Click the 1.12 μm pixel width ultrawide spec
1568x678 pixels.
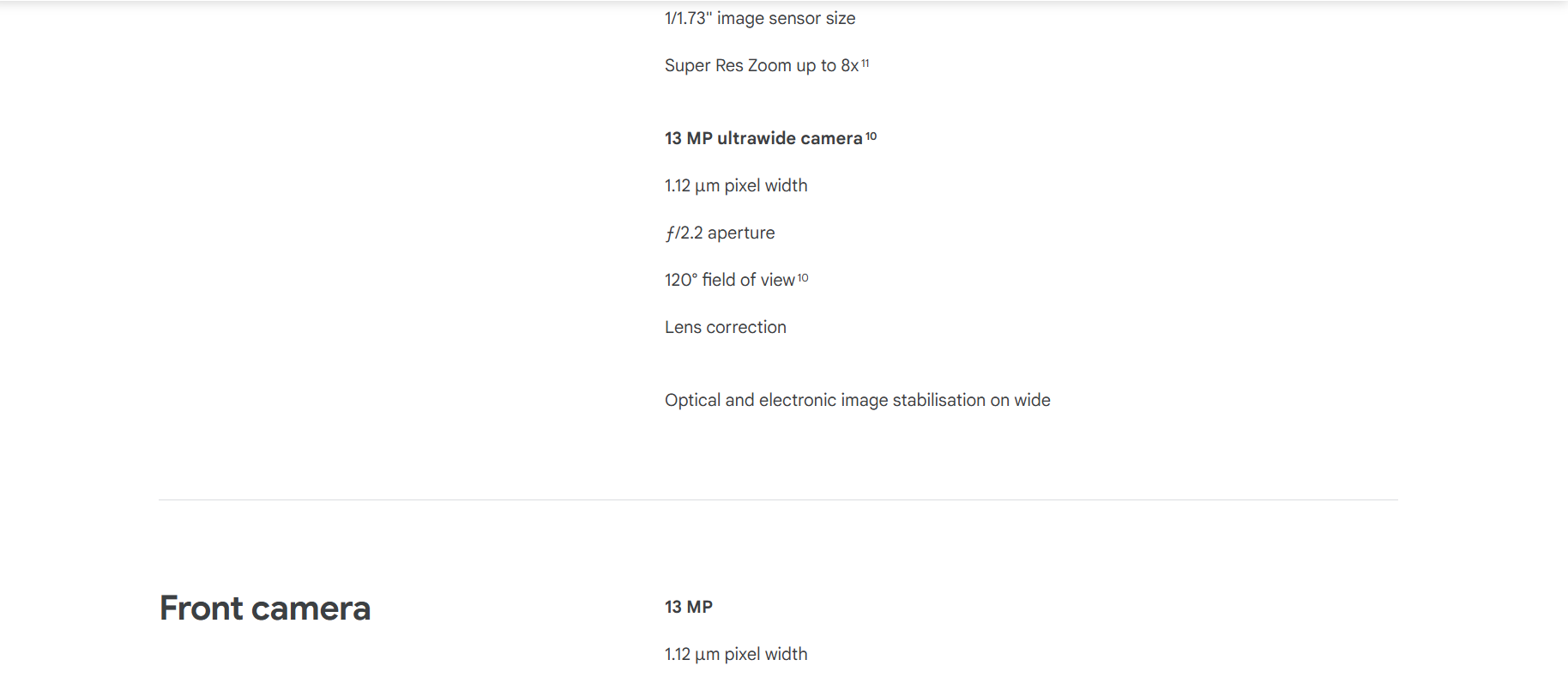pyautogui.click(x=736, y=185)
